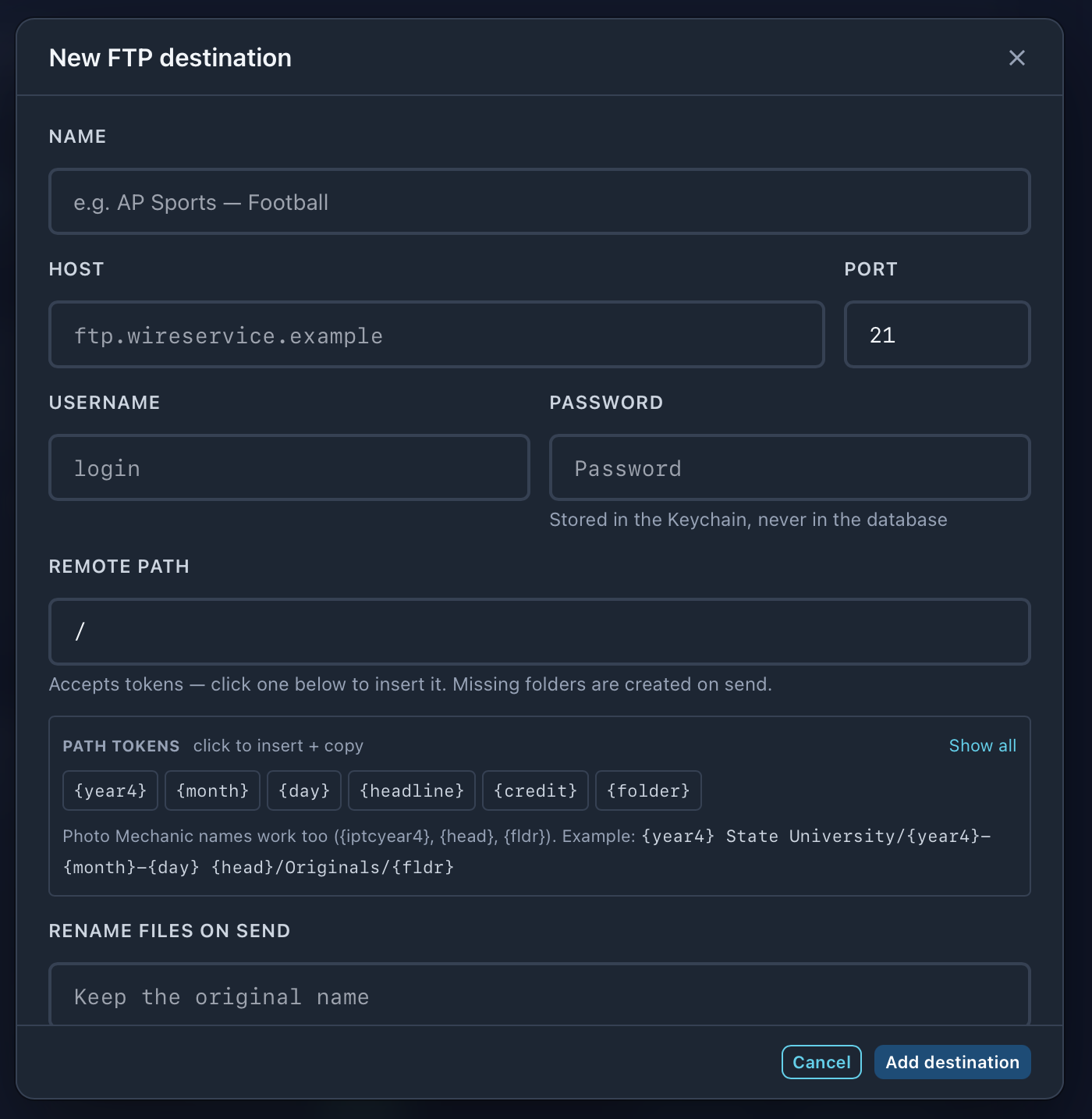Focus the Host field
Image resolution: width=1092 pixels, height=1119 pixels.
coord(437,335)
